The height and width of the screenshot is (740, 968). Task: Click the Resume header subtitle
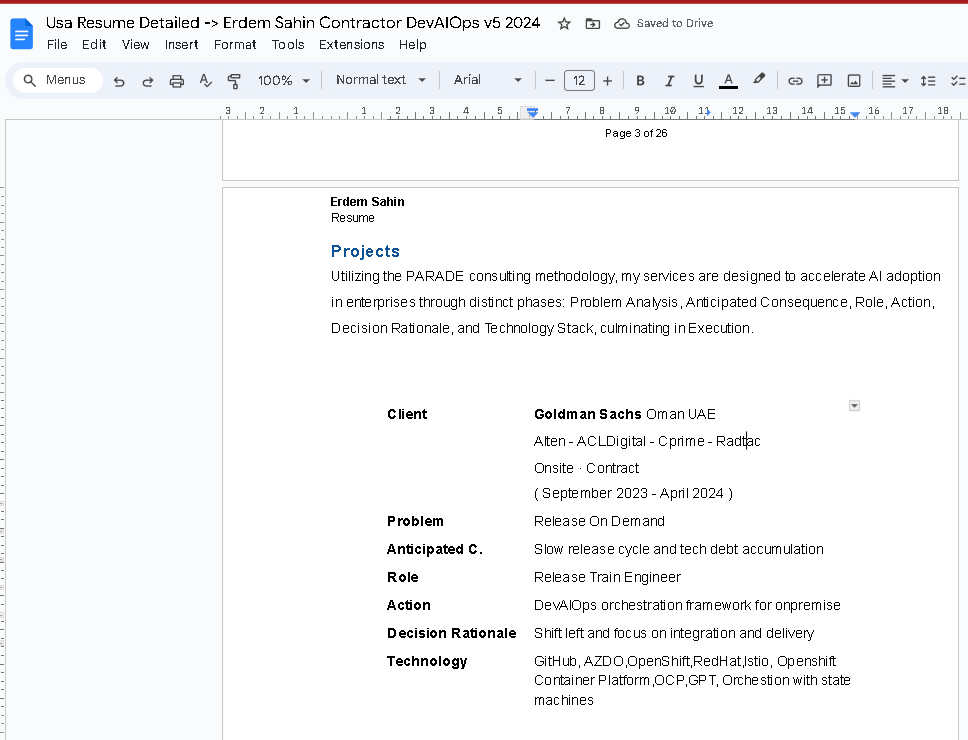[x=353, y=218]
